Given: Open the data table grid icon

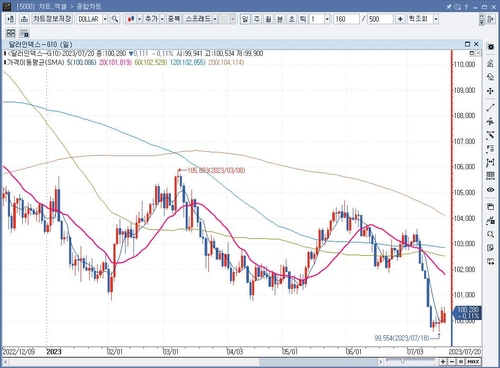Looking at the screenshot, I should [491, 176].
